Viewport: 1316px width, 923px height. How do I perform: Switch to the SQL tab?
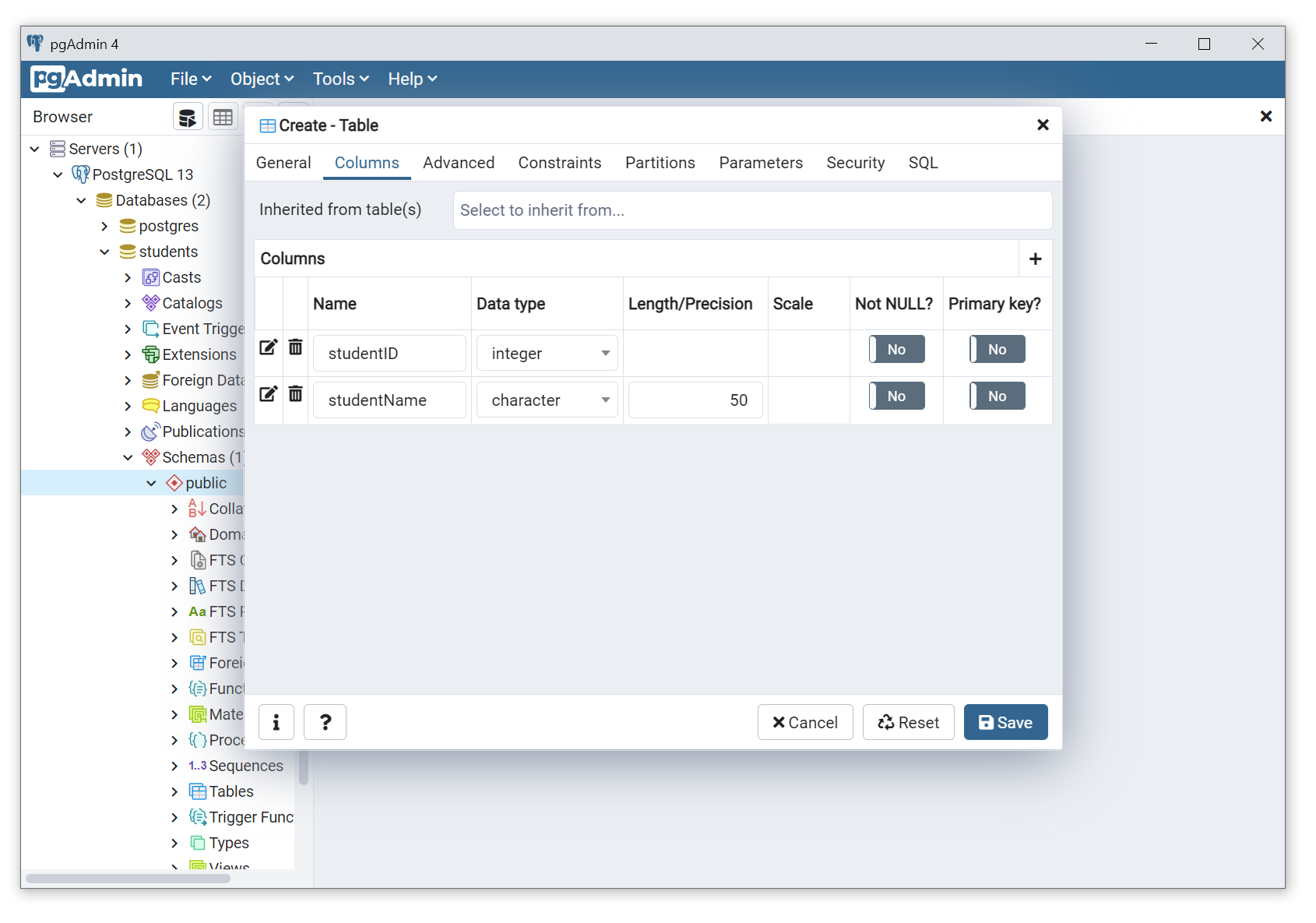(x=924, y=163)
